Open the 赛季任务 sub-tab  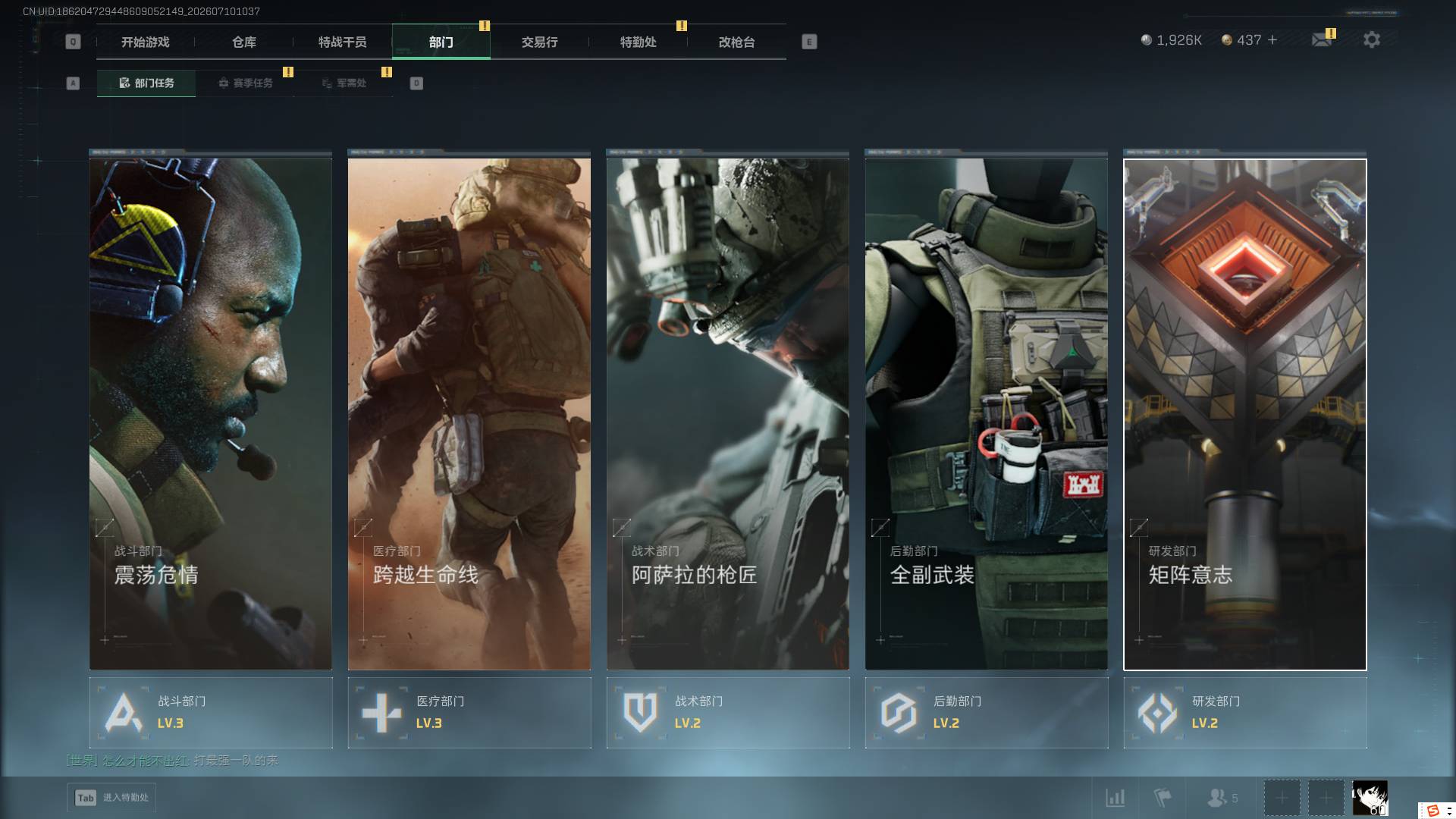(x=245, y=83)
